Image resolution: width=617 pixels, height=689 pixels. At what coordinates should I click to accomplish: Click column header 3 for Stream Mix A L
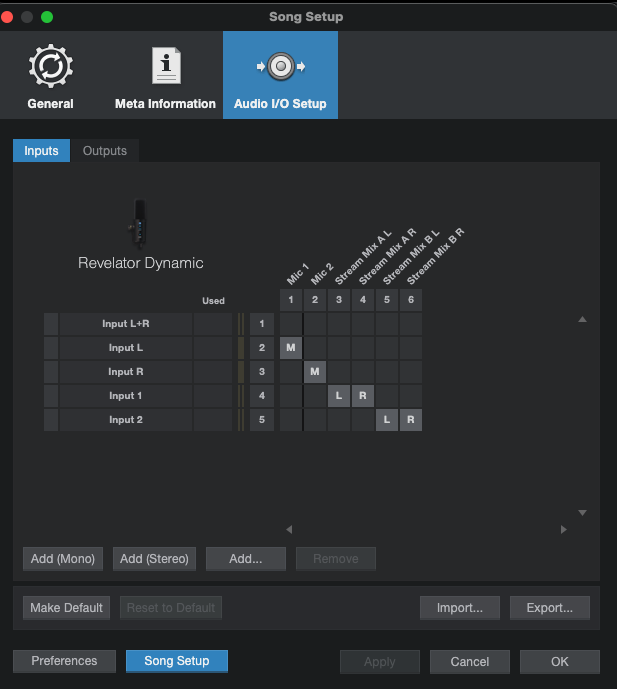click(339, 300)
